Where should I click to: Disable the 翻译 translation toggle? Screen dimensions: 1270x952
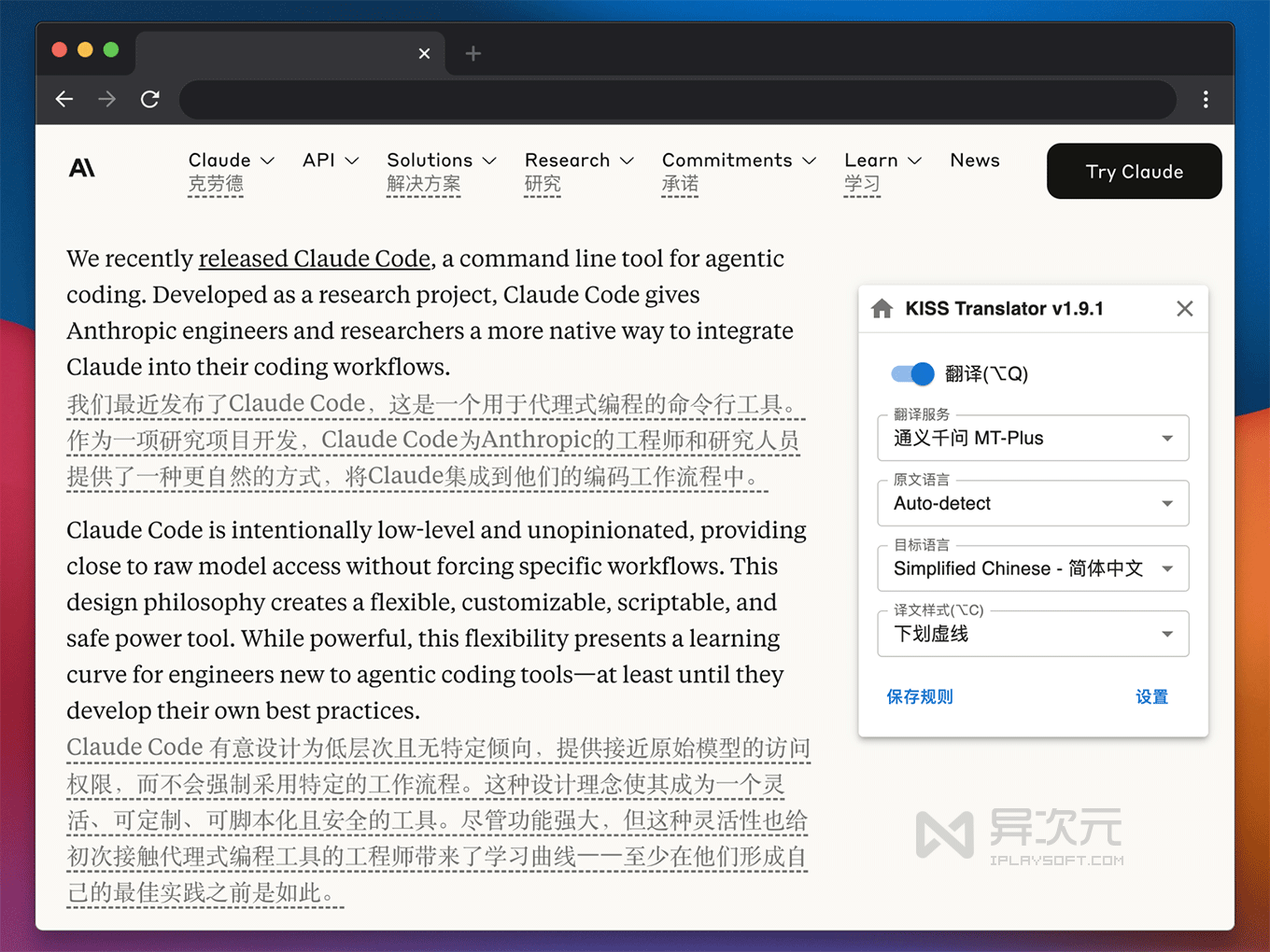tap(911, 373)
